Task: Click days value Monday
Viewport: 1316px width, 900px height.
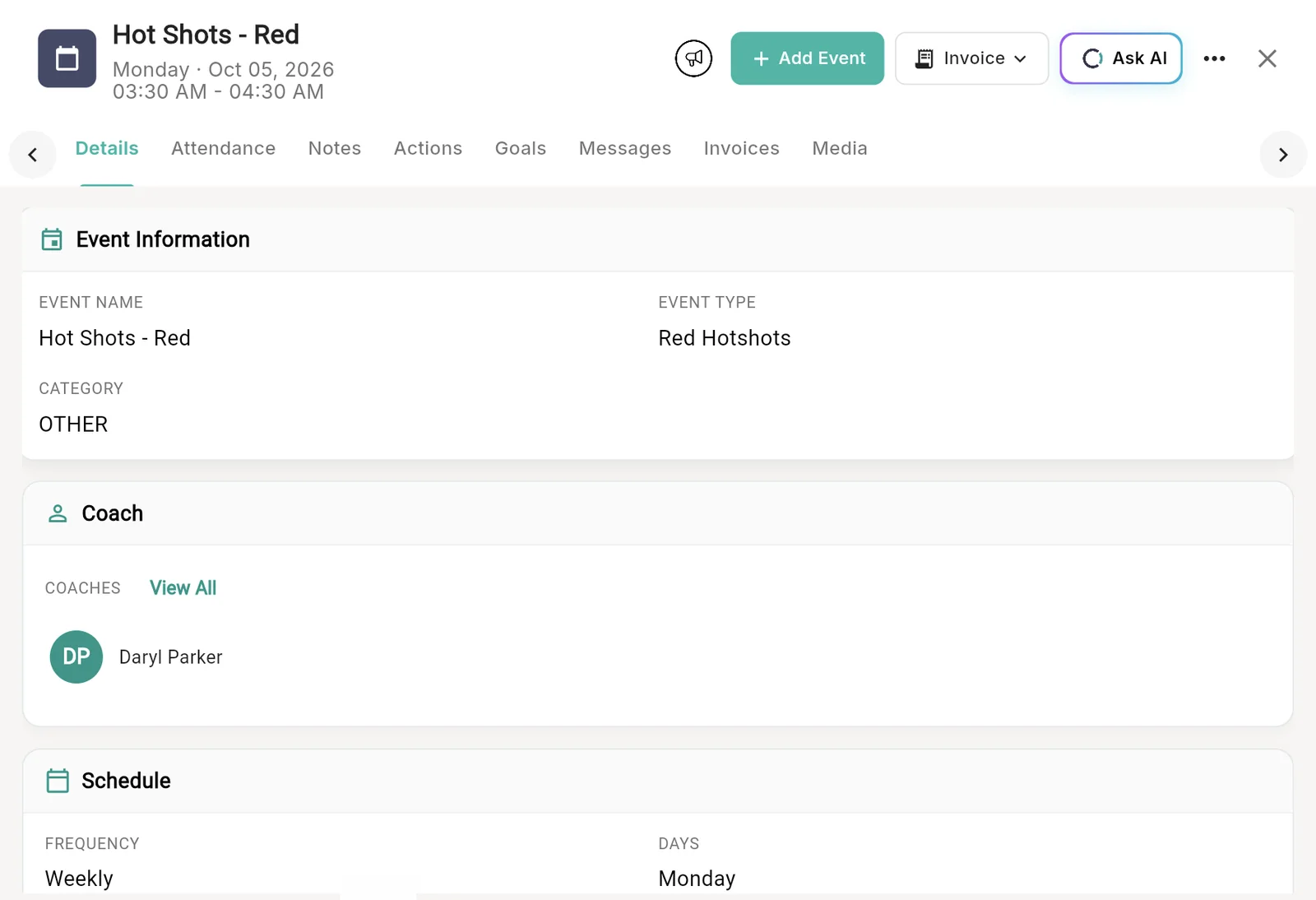Action: point(697,878)
